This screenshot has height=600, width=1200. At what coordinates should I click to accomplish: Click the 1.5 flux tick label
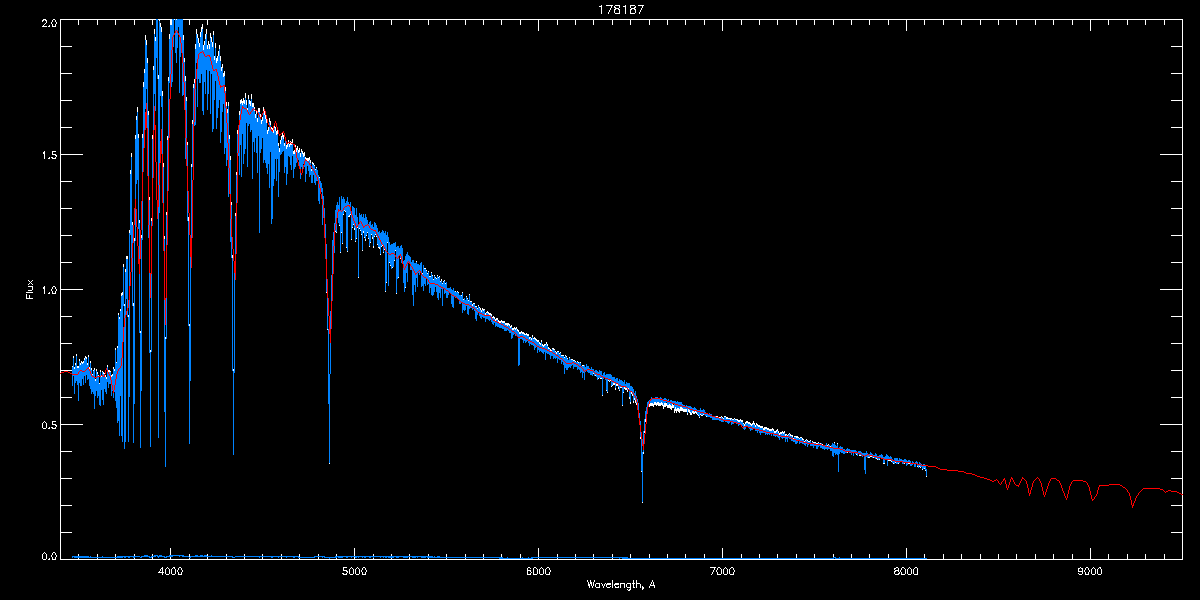(48, 156)
